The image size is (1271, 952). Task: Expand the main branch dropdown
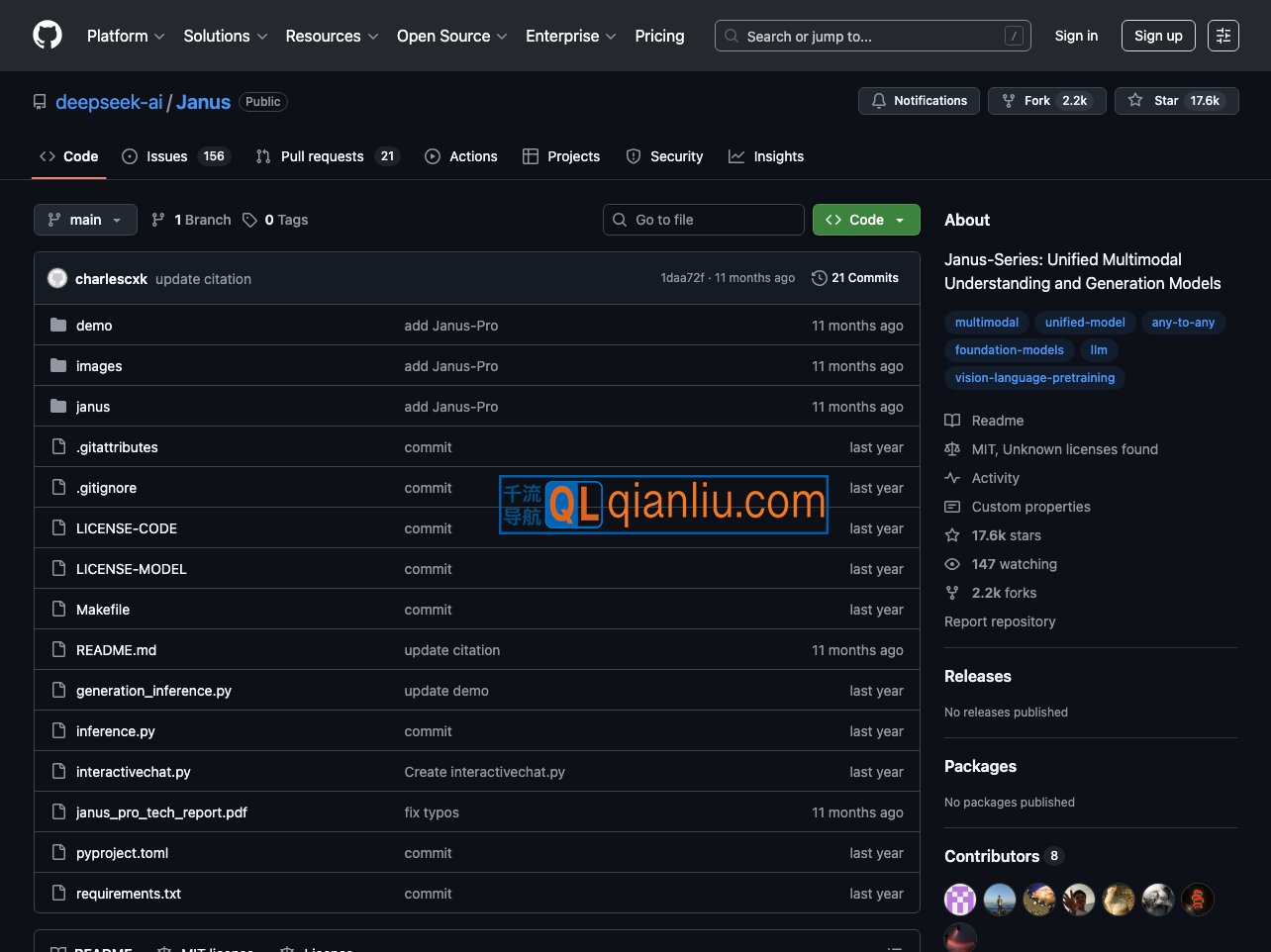pyautogui.click(x=85, y=220)
